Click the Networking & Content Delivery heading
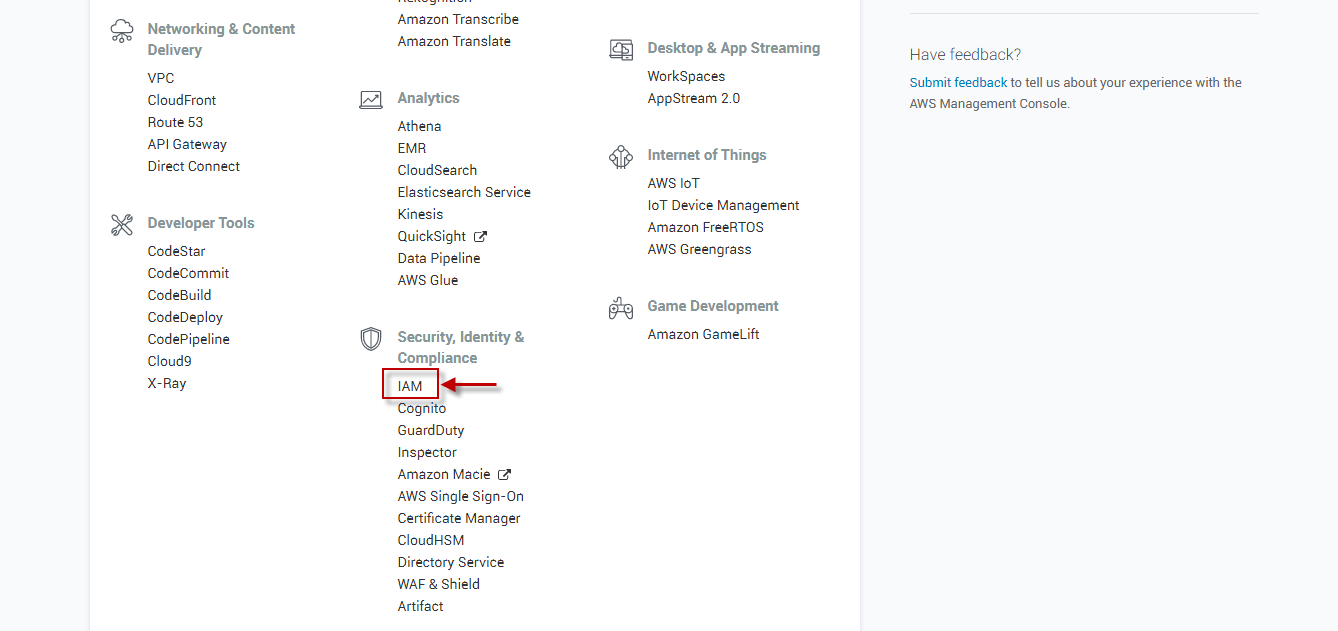Viewport: 1338px width, 631px height. 222,39
